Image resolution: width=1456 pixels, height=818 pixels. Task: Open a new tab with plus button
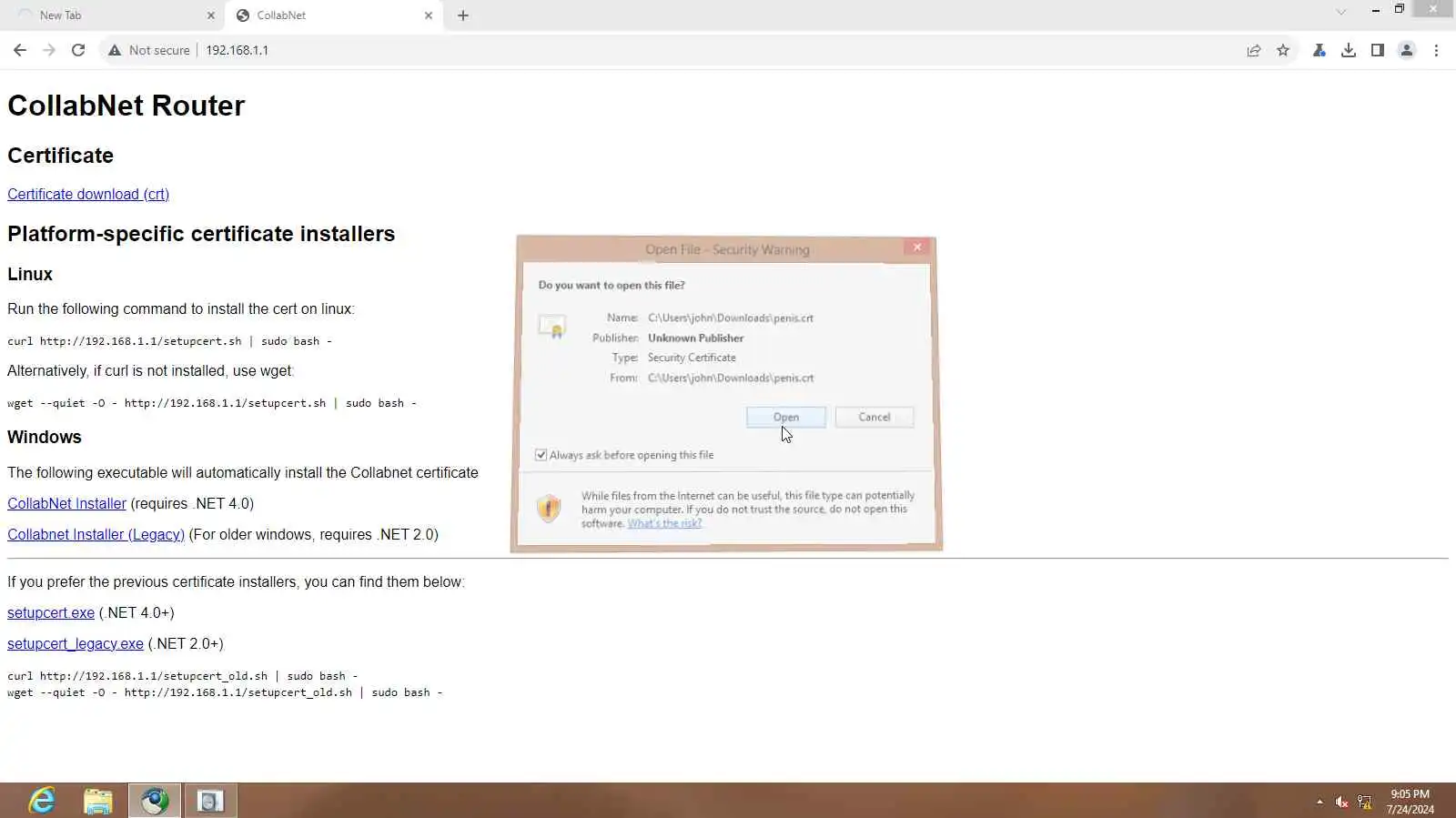pyautogui.click(x=463, y=15)
